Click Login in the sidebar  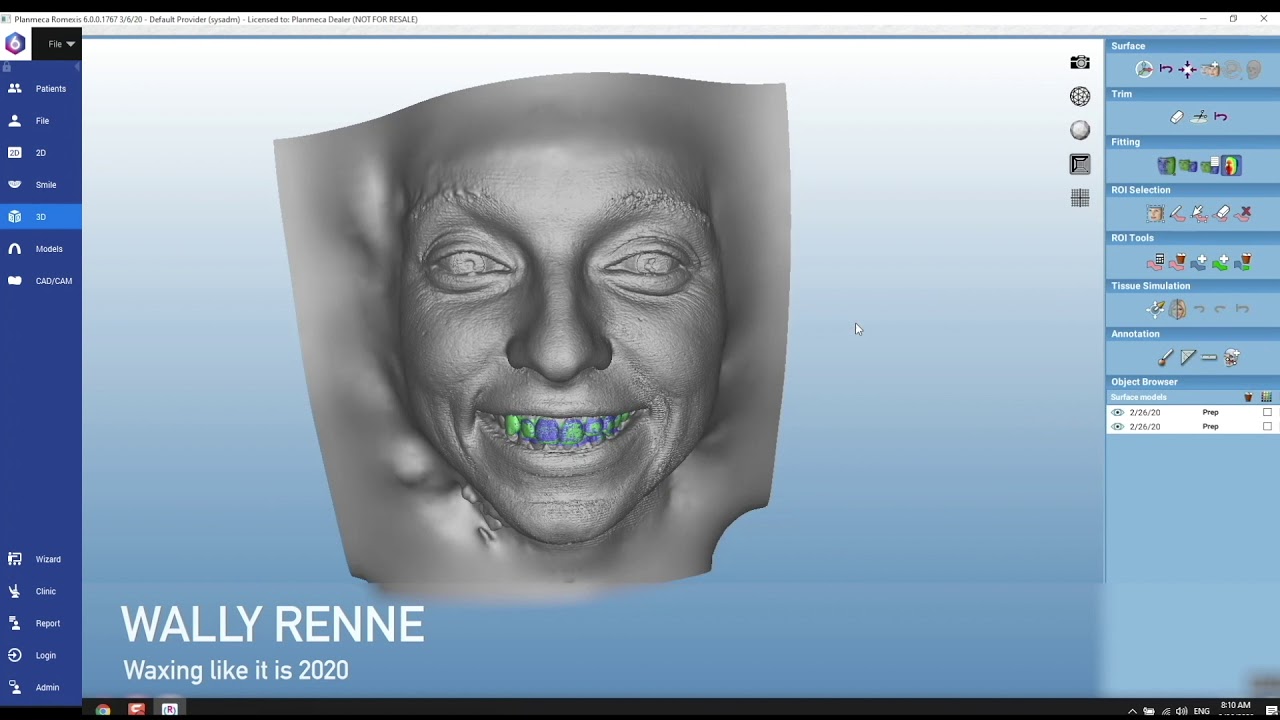tap(41, 655)
